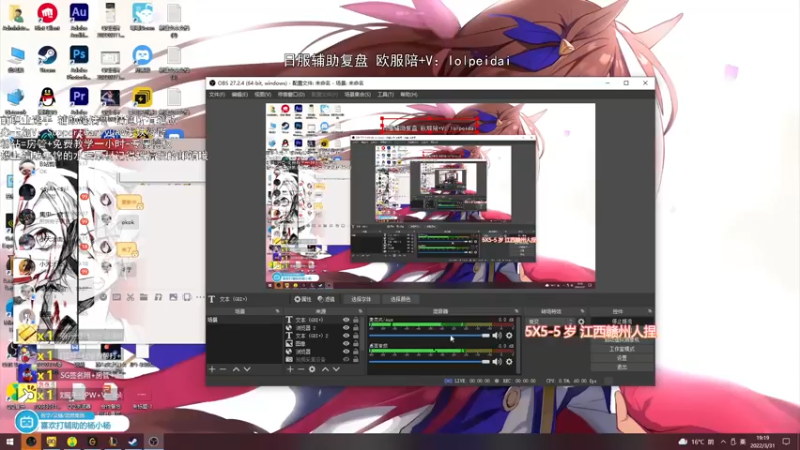
Task: Add a new scene with the plus button under the scene list
Action: [212, 369]
